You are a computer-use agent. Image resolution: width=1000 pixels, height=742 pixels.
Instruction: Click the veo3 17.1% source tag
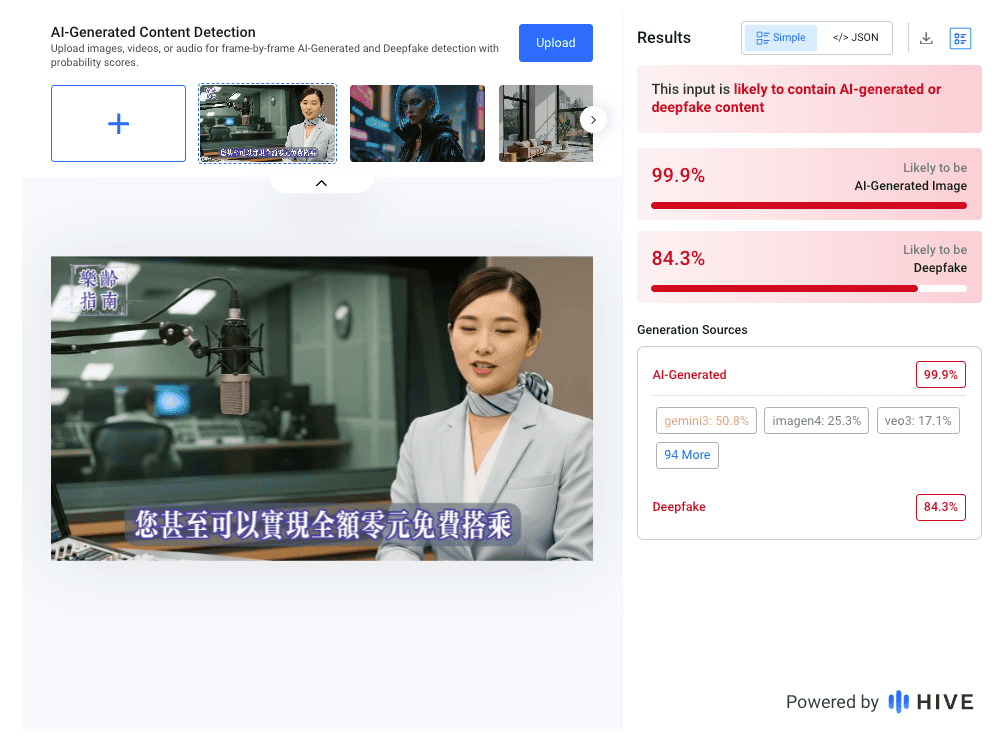point(917,421)
